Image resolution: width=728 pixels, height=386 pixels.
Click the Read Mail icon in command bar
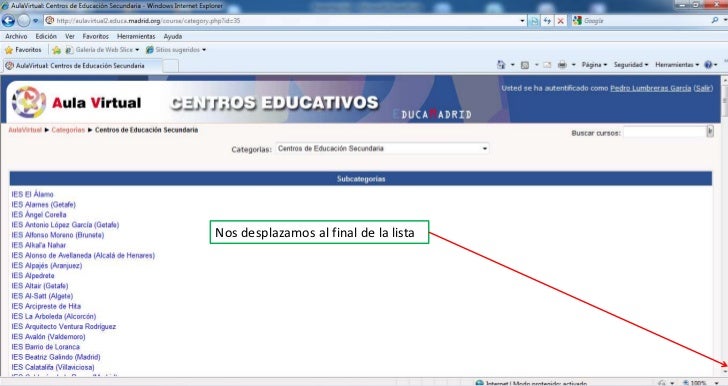coord(547,65)
